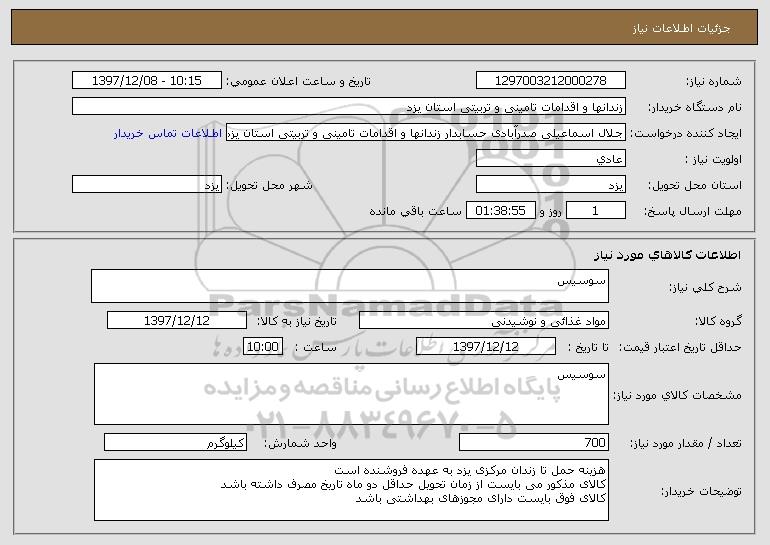Open the اطلاعات تماس خریدار link
The image size is (770, 545).
click(x=168, y=133)
